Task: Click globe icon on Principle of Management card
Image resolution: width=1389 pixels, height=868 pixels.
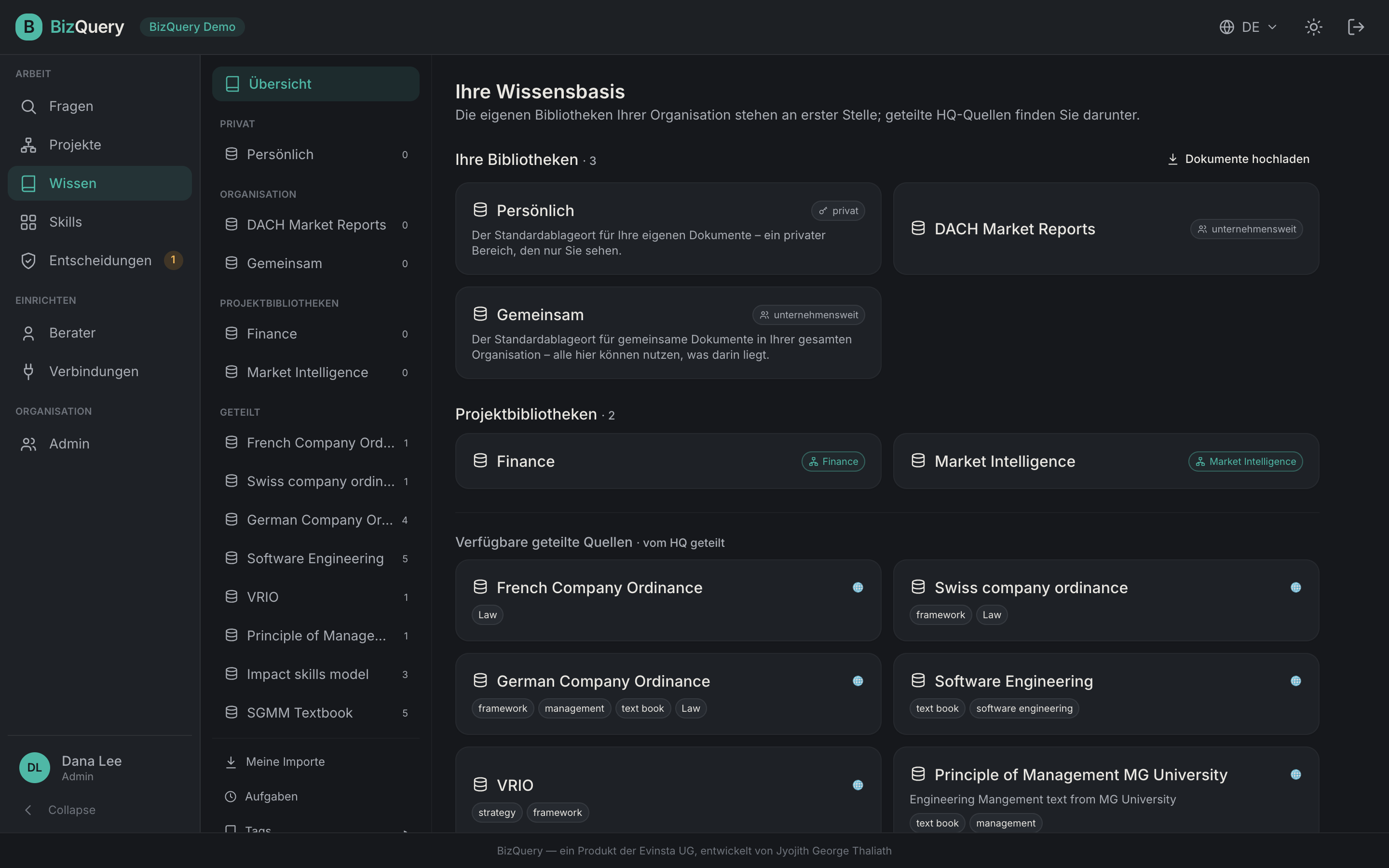Action: tap(1295, 774)
